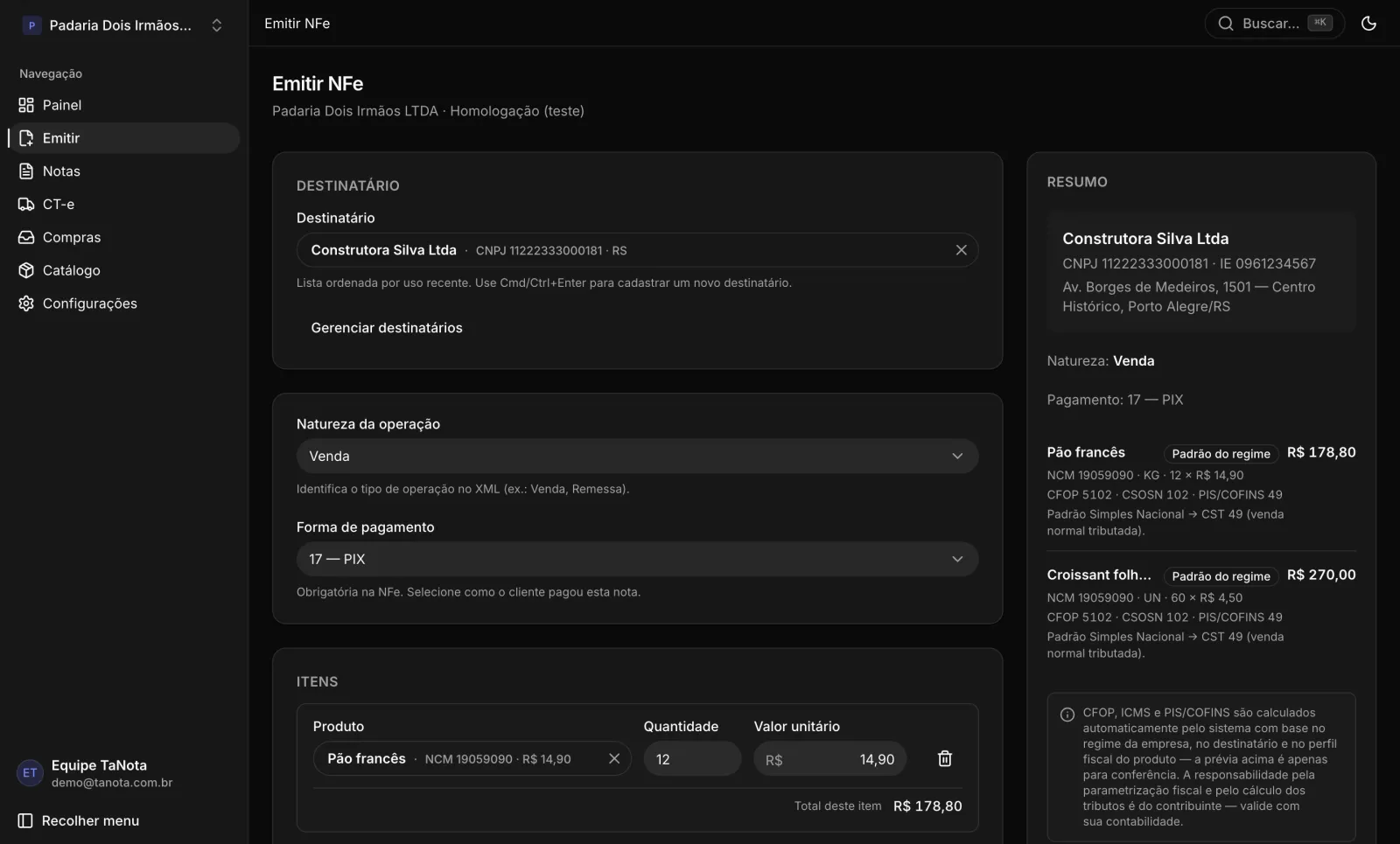This screenshot has width=1400, height=844.
Task: Open Notas via its sidebar icon
Action: [x=26, y=171]
